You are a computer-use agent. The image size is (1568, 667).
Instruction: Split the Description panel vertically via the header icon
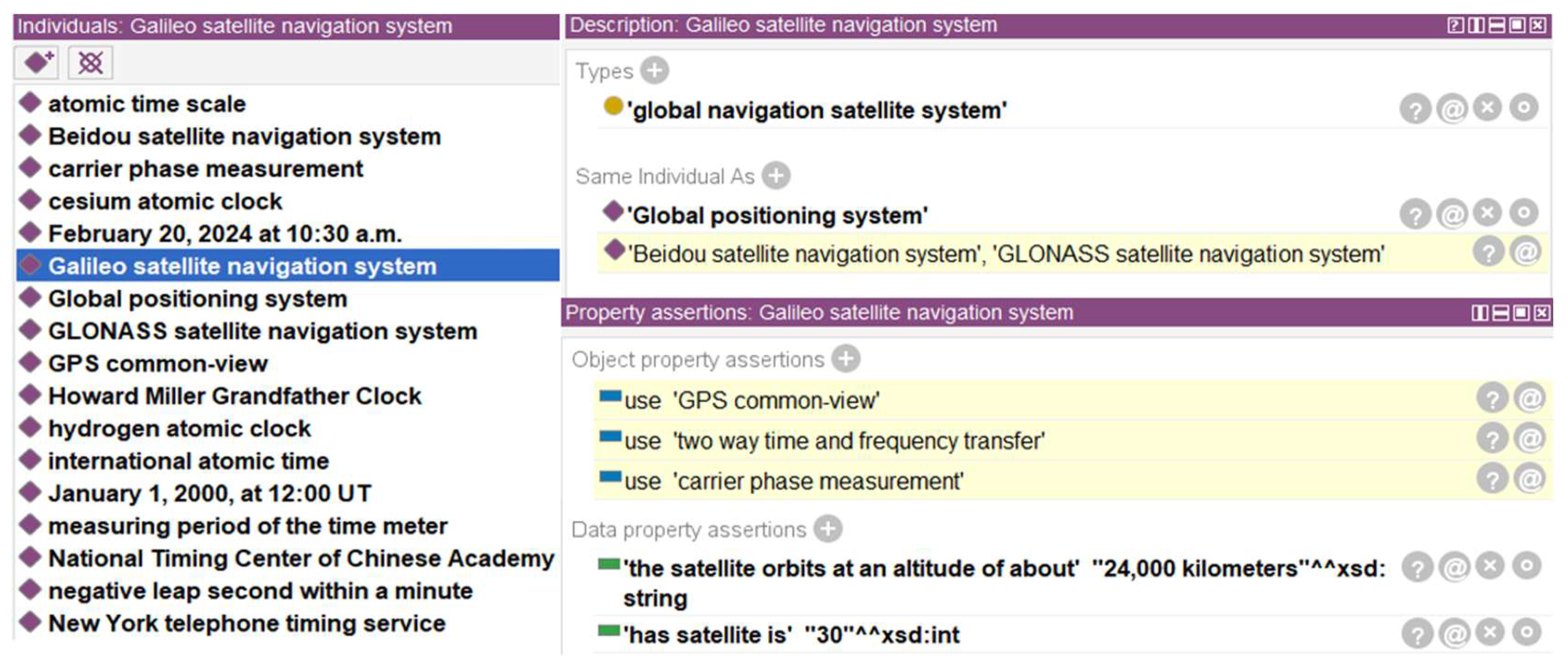pyautogui.click(x=1476, y=25)
